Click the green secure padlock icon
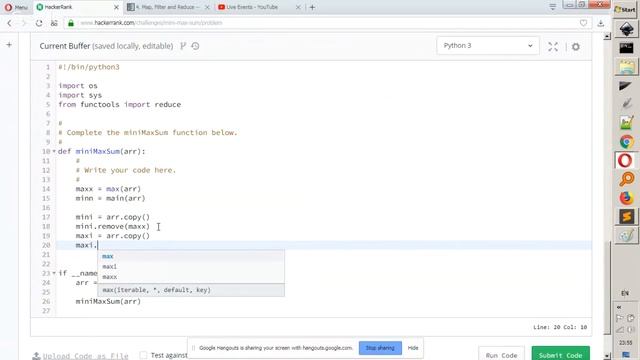The height and width of the screenshot is (360, 640). click(71, 23)
